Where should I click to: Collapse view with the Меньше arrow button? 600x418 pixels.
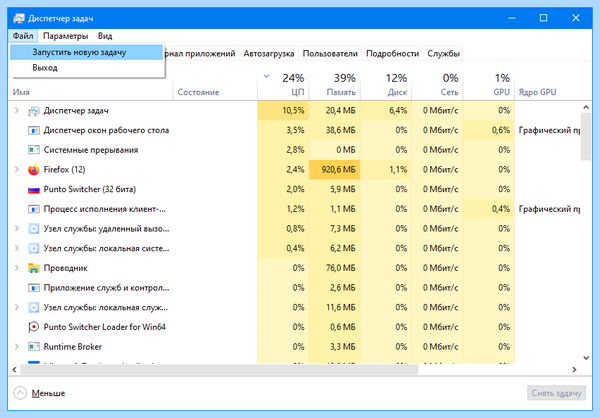tap(20, 393)
